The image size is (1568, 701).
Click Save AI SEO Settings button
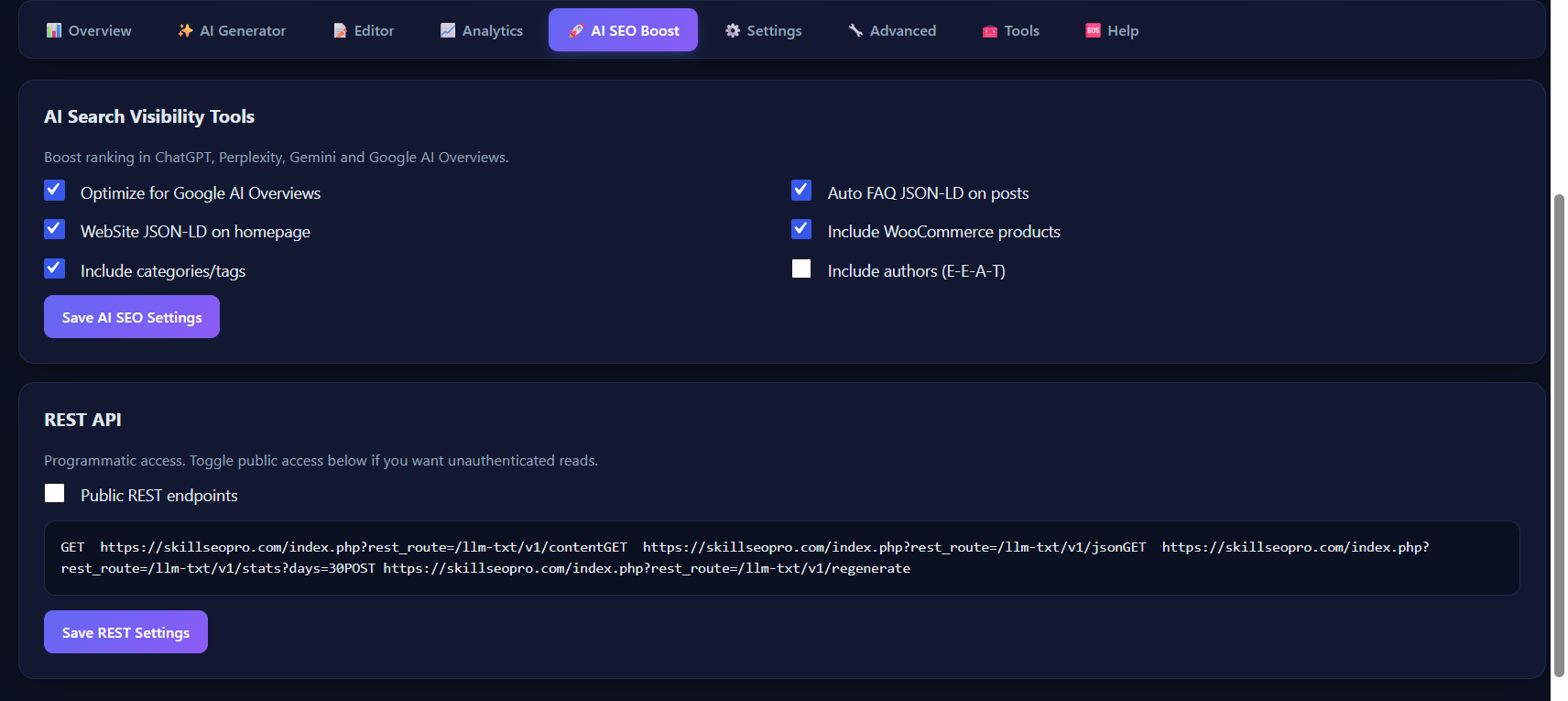132,317
